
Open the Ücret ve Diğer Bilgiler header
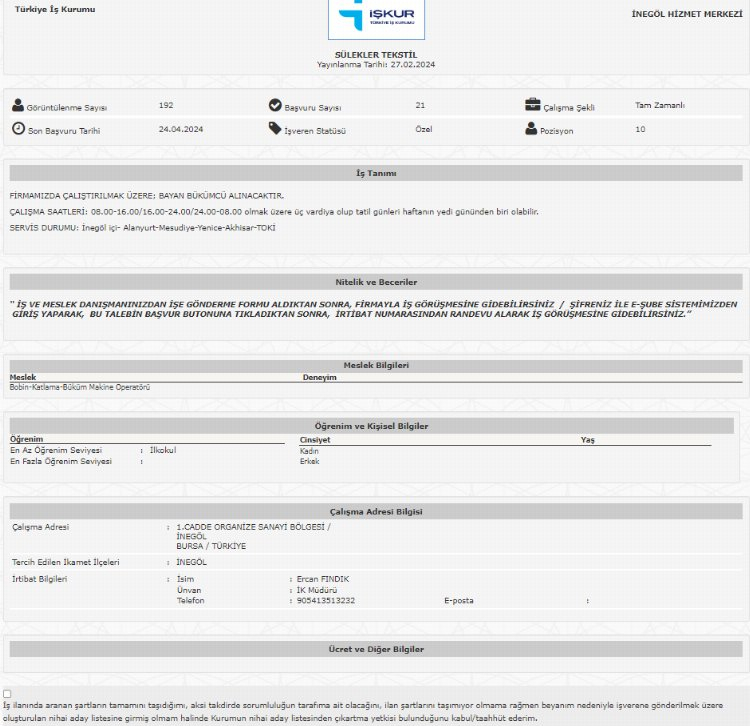click(376, 649)
